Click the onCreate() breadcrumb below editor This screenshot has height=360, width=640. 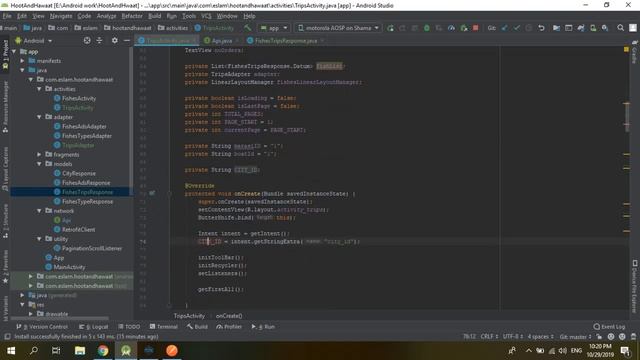point(229,316)
